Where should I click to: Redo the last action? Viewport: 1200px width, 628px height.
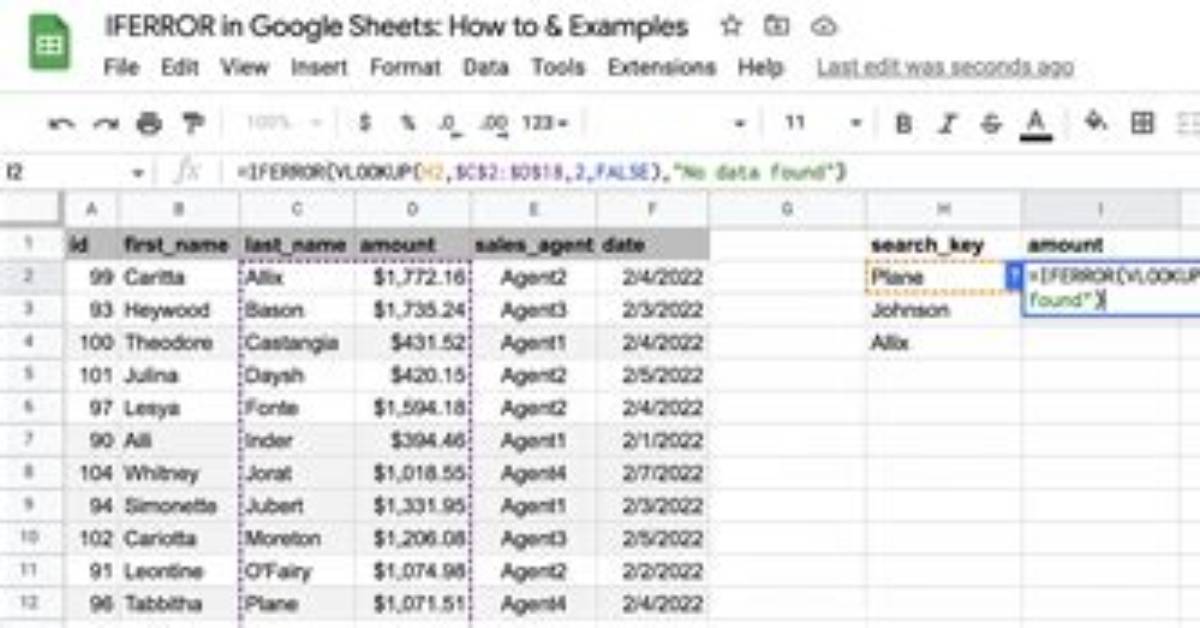tap(105, 123)
